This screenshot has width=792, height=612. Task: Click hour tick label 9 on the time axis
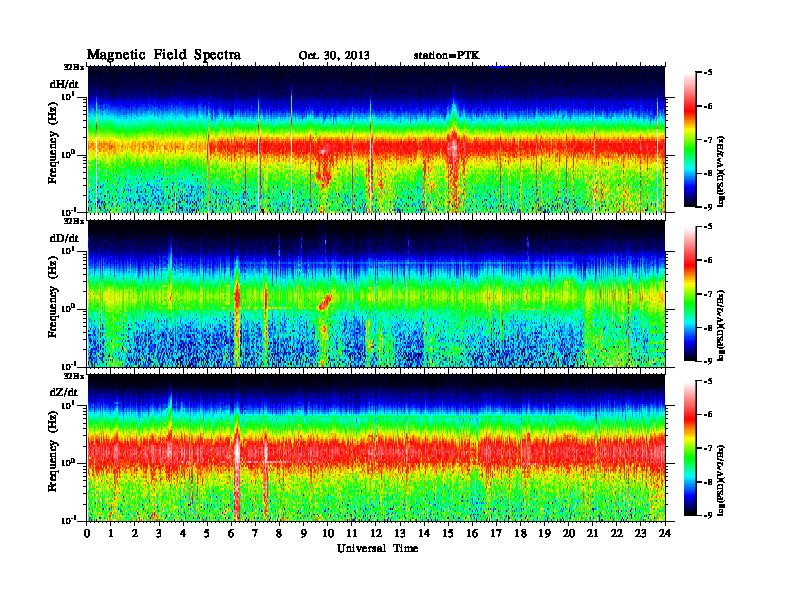coord(304,533)
